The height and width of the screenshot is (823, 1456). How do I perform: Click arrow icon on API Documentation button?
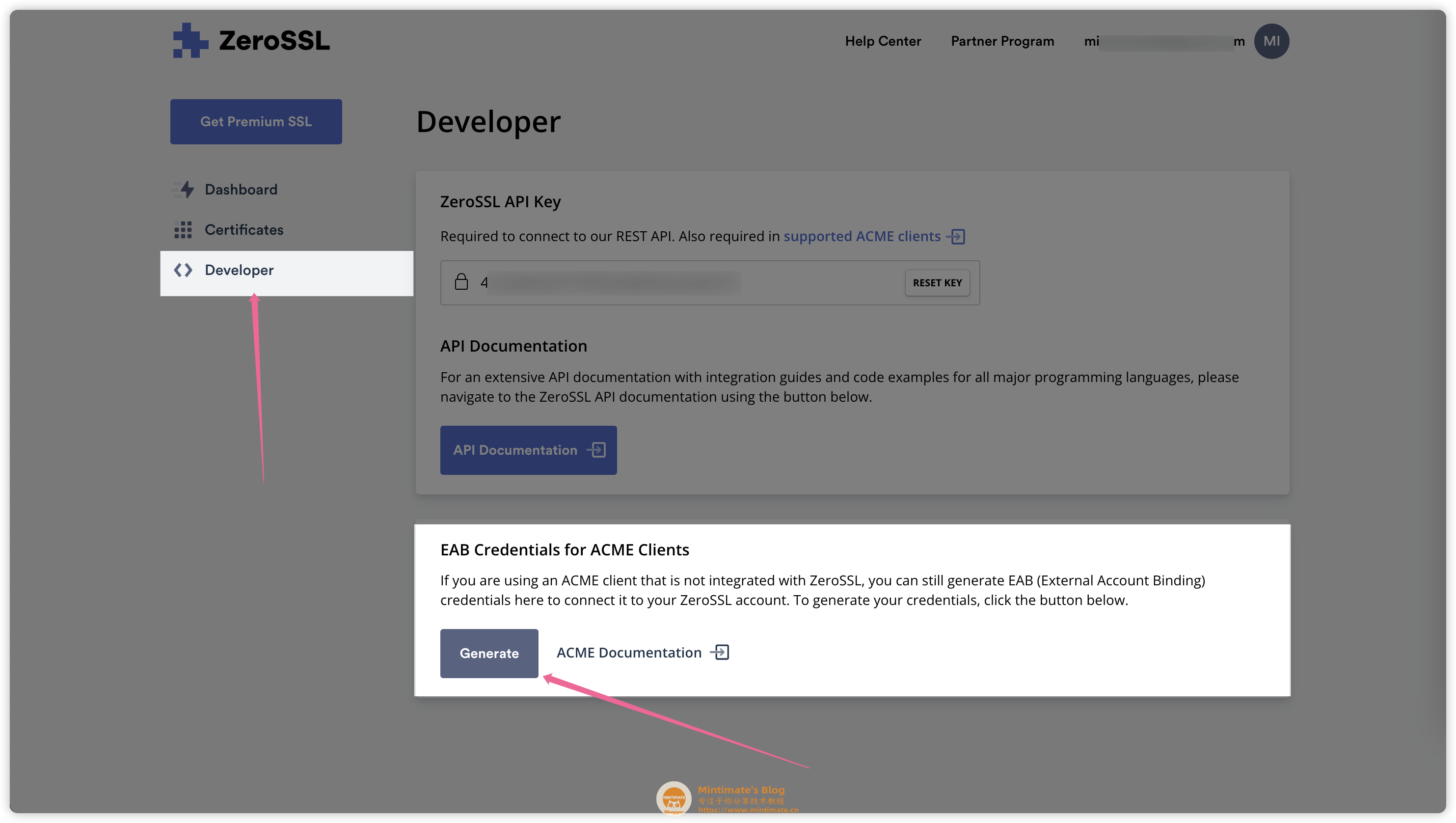[596, 450]
